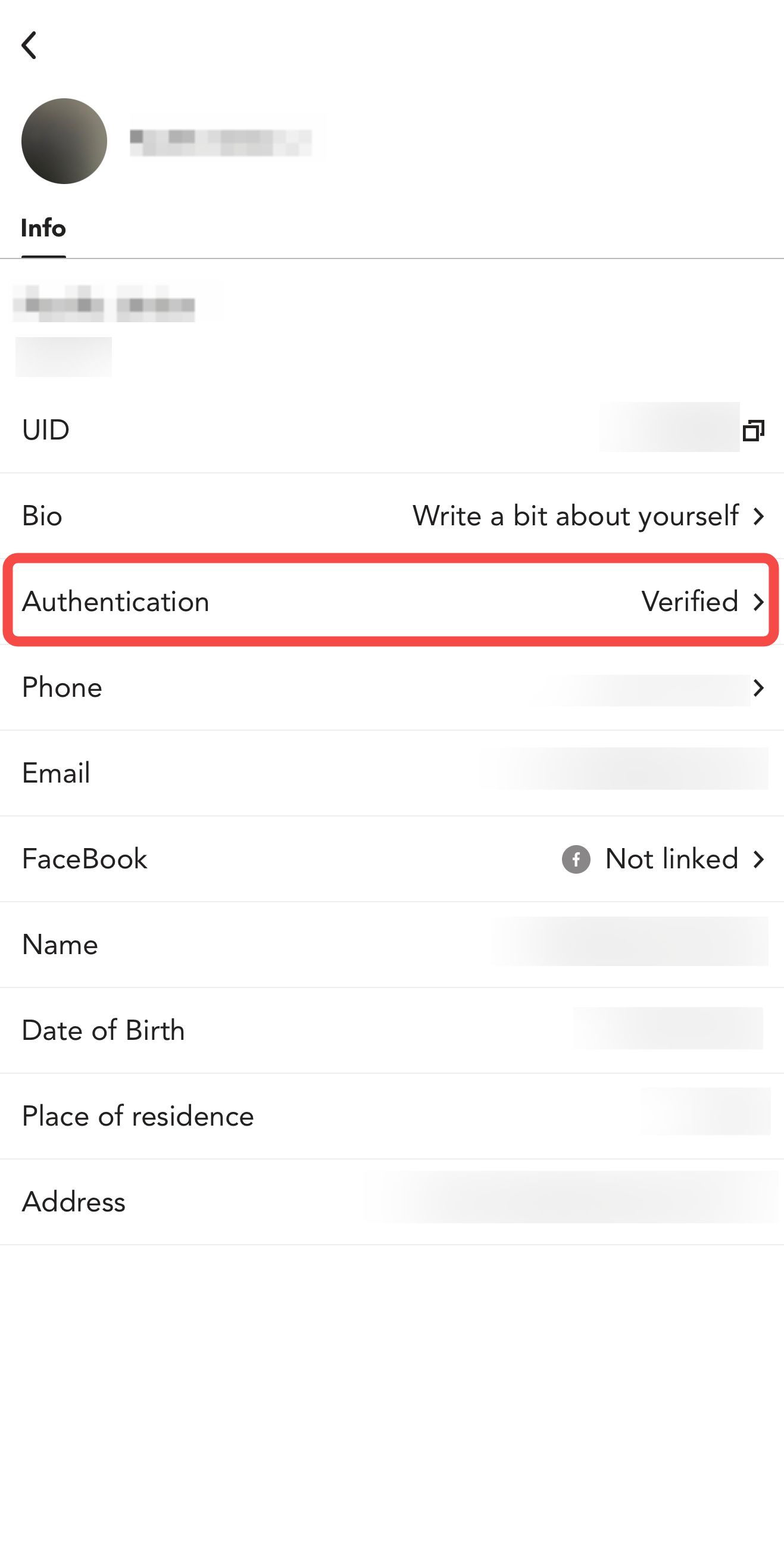The width and height of the screenshot is (784, 1558).
Task: Select the Info tab
Action: (x=43, y=229)
